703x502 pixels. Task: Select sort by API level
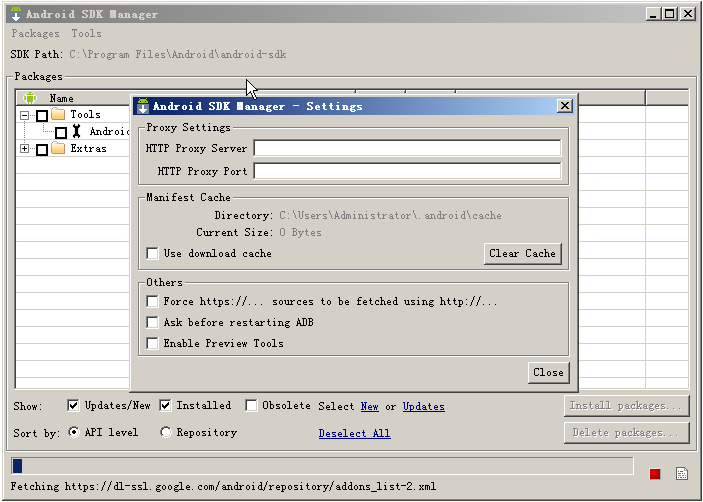point(74,432)
